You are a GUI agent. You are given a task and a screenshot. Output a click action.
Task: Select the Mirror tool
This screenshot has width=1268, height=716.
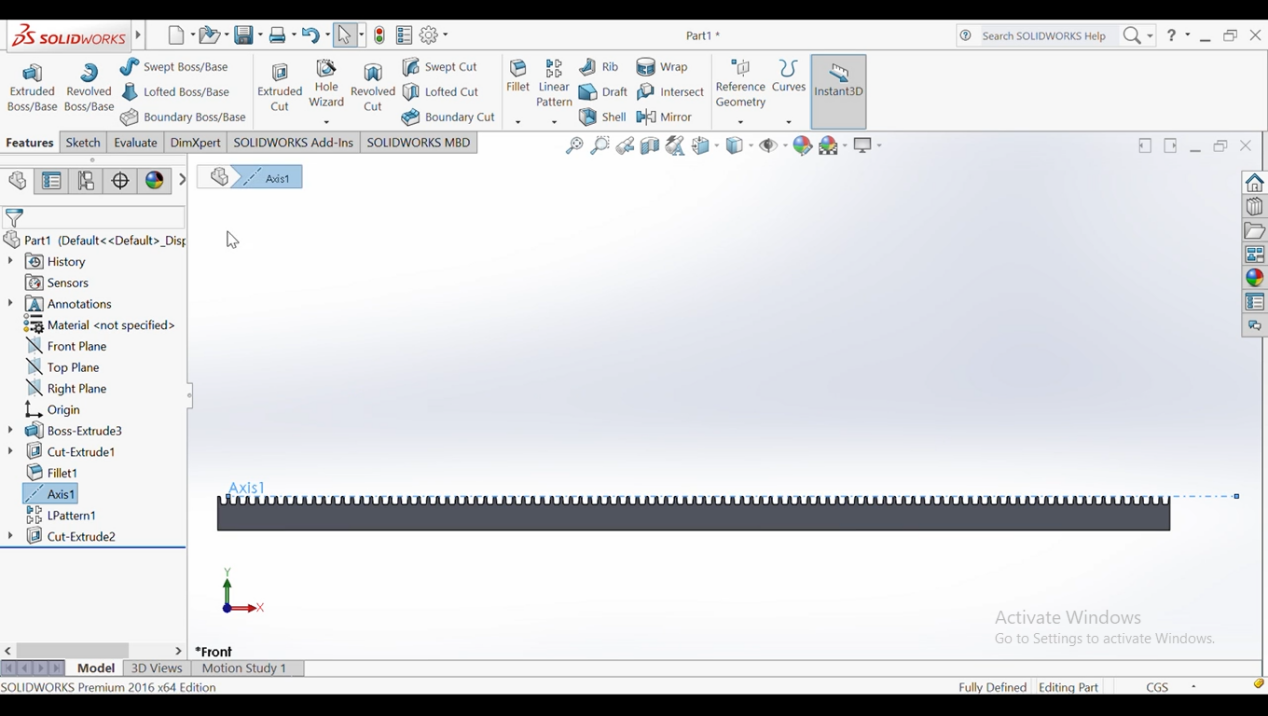click(665, 117)
